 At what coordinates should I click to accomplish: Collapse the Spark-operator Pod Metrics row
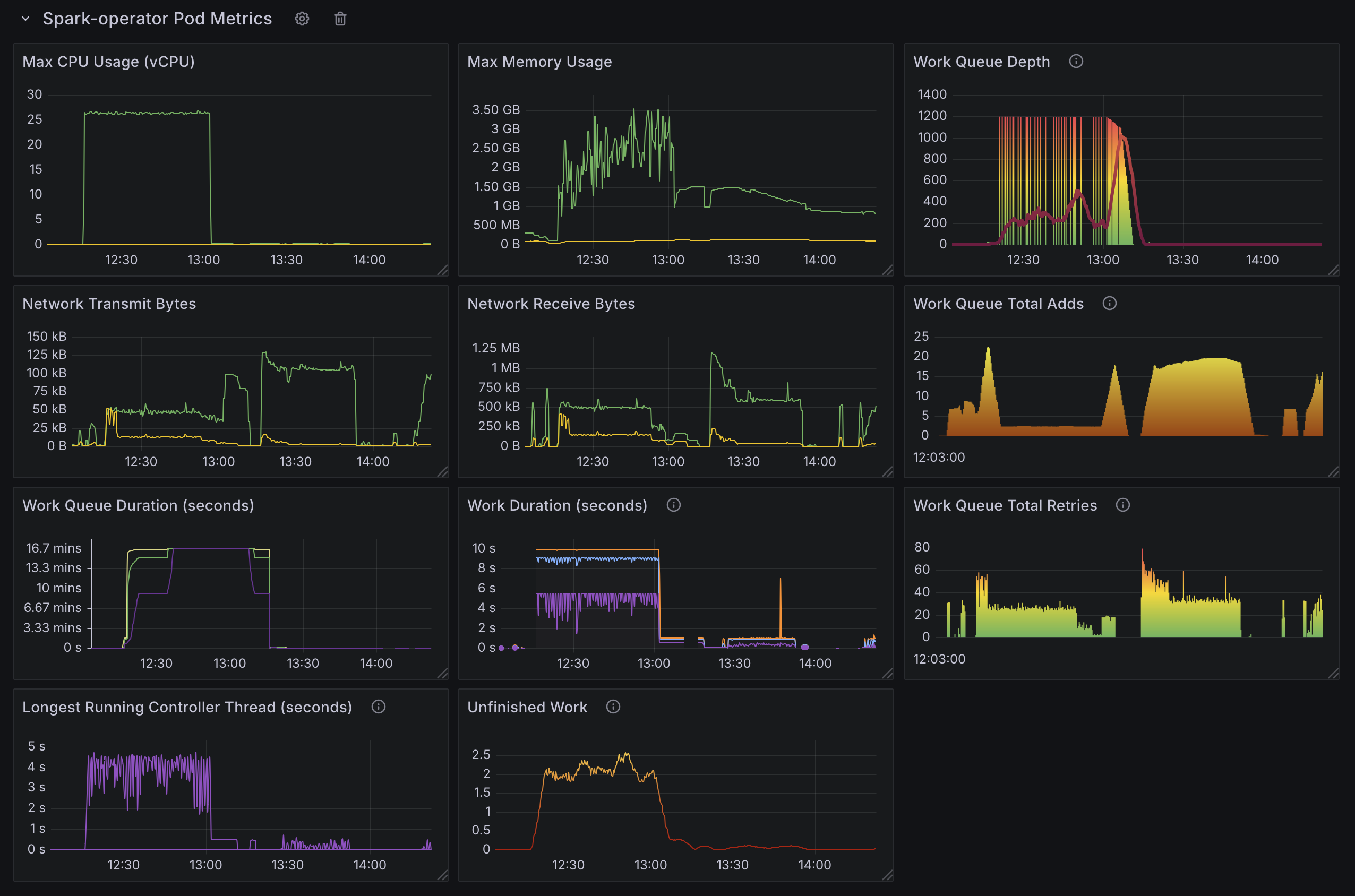[25, 18]
